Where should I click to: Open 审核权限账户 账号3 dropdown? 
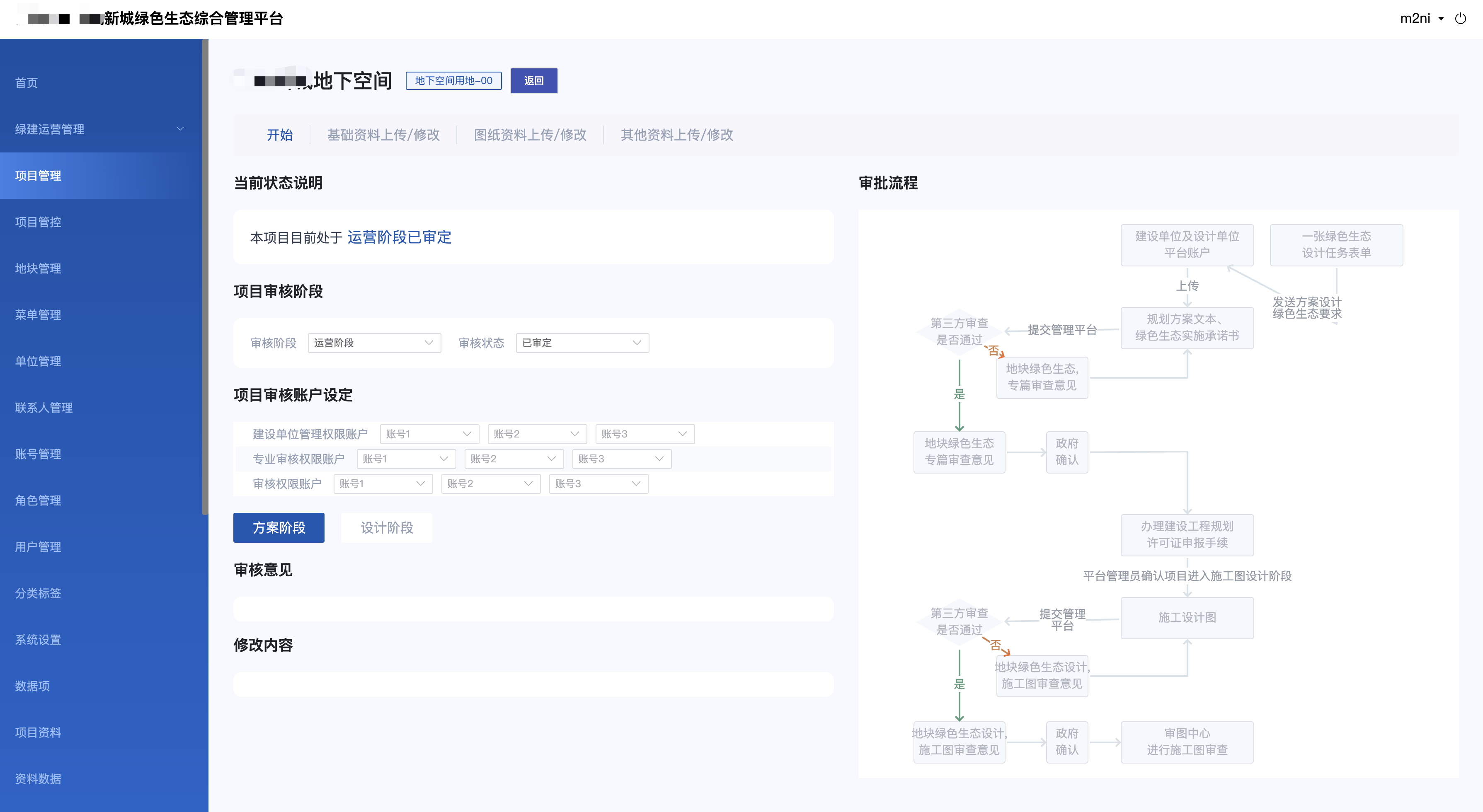click(599, 483)
